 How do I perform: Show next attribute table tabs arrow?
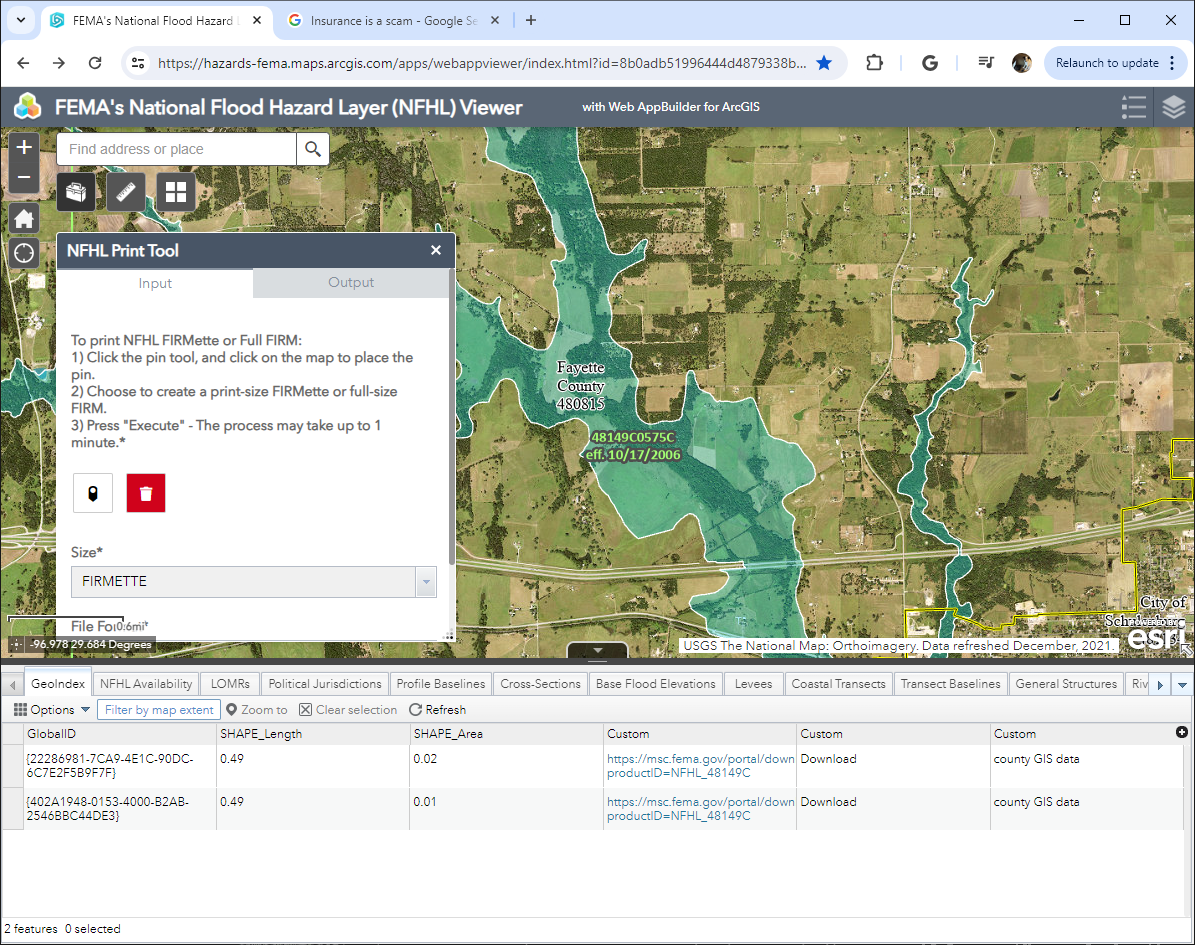1161,684
